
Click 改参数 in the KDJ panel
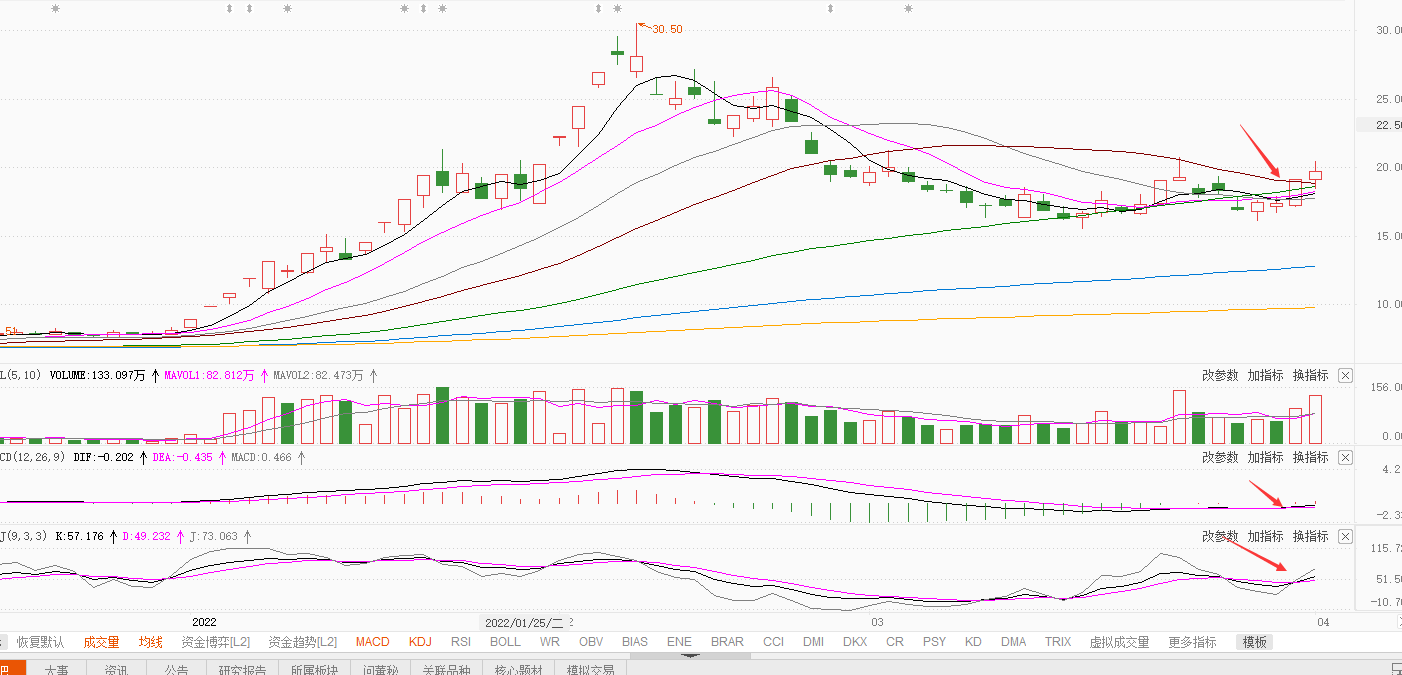coord(1220,537)
